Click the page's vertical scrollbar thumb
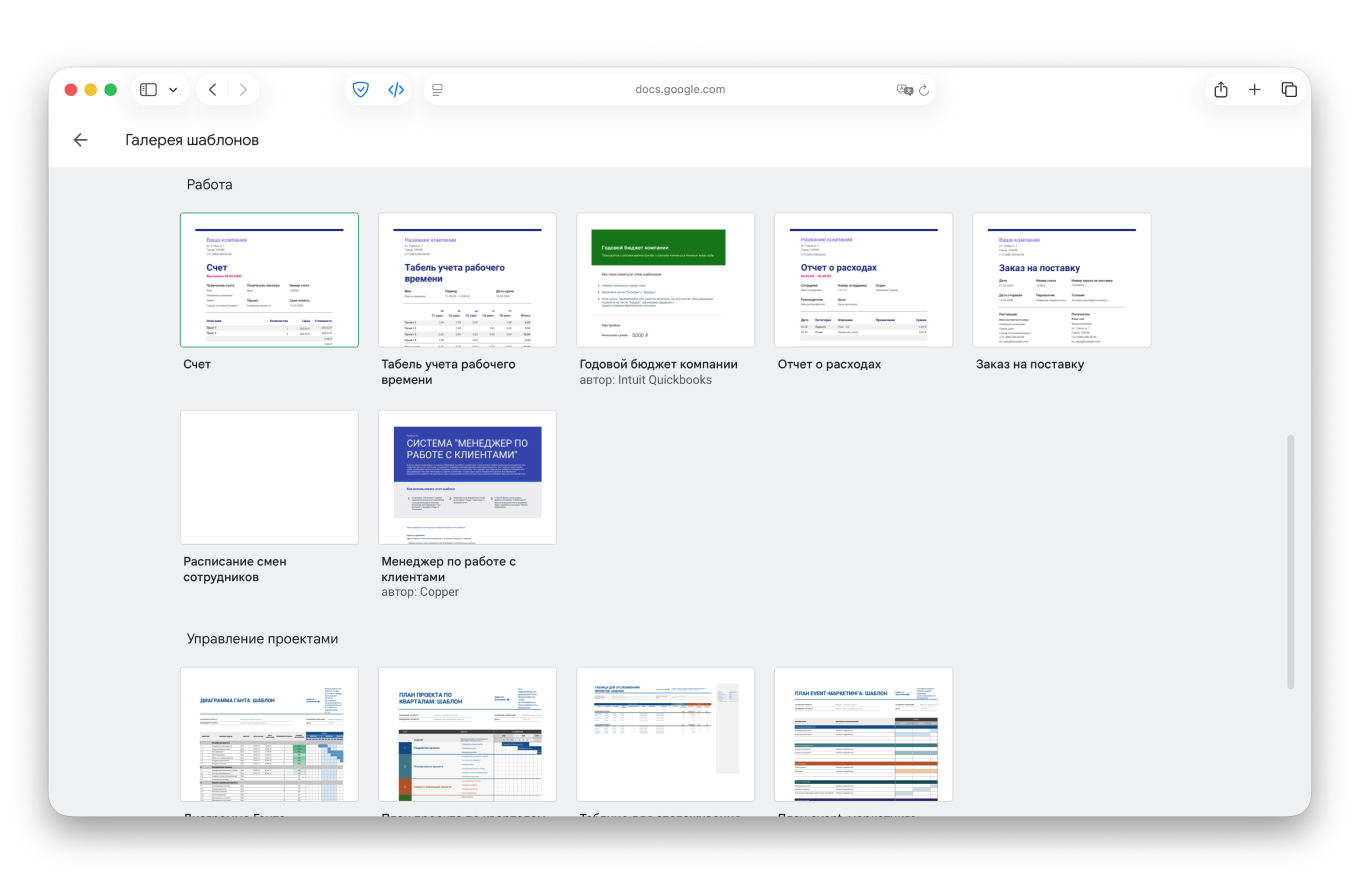 coord(1290,560)
